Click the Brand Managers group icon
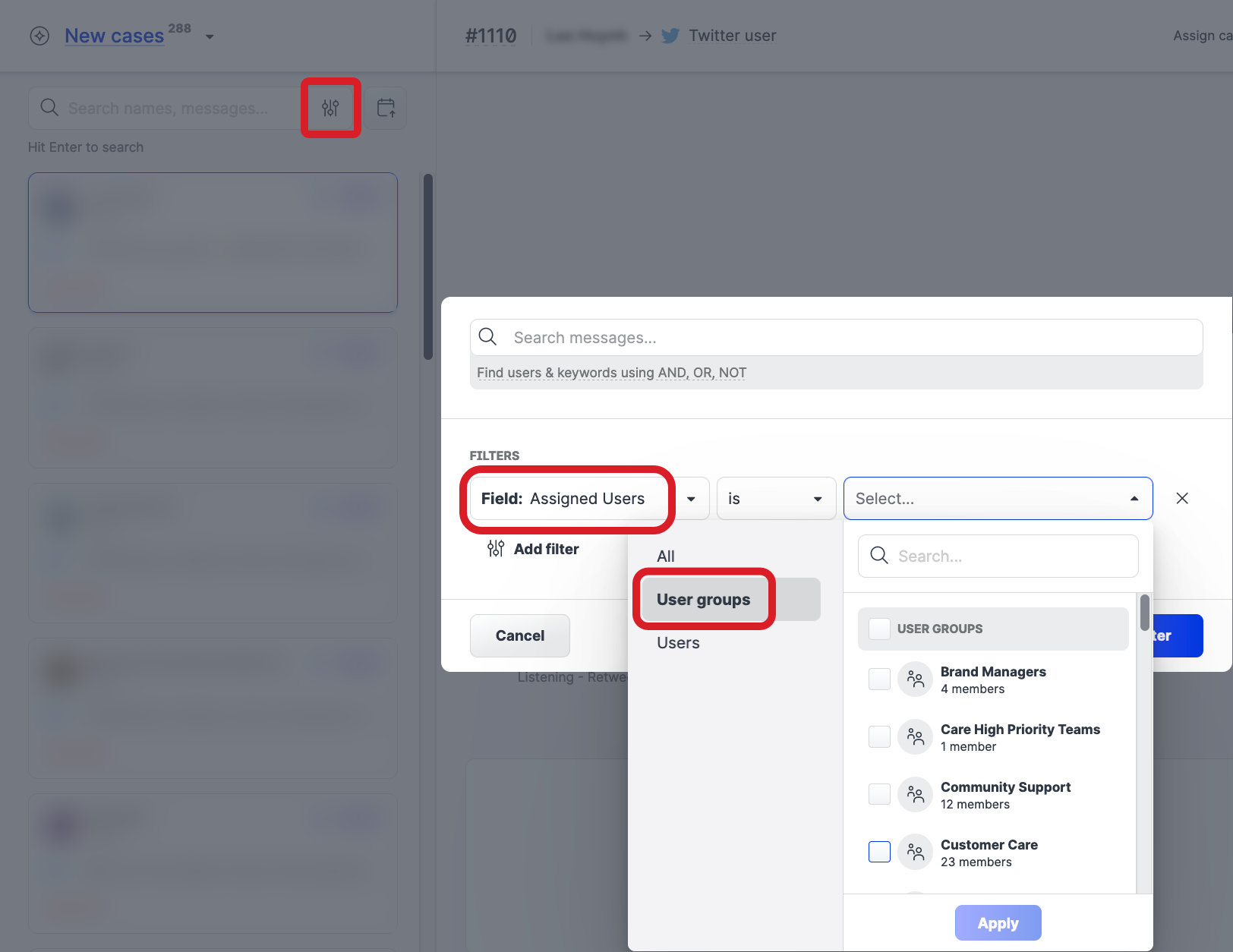The image size is (1233, 952). point(915,679)
